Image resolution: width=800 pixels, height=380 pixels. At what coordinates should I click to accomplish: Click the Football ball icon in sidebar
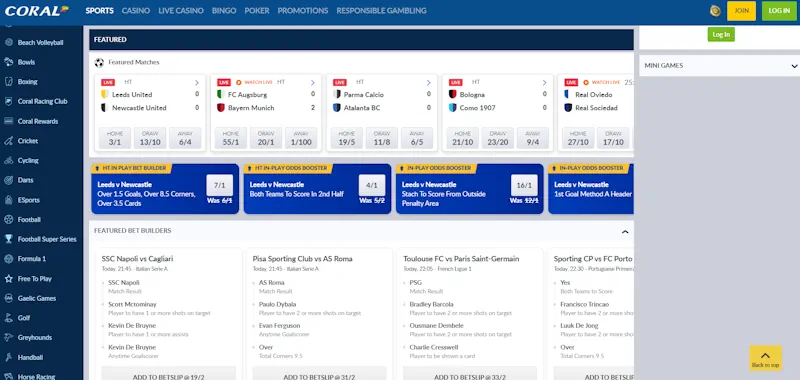9,219
